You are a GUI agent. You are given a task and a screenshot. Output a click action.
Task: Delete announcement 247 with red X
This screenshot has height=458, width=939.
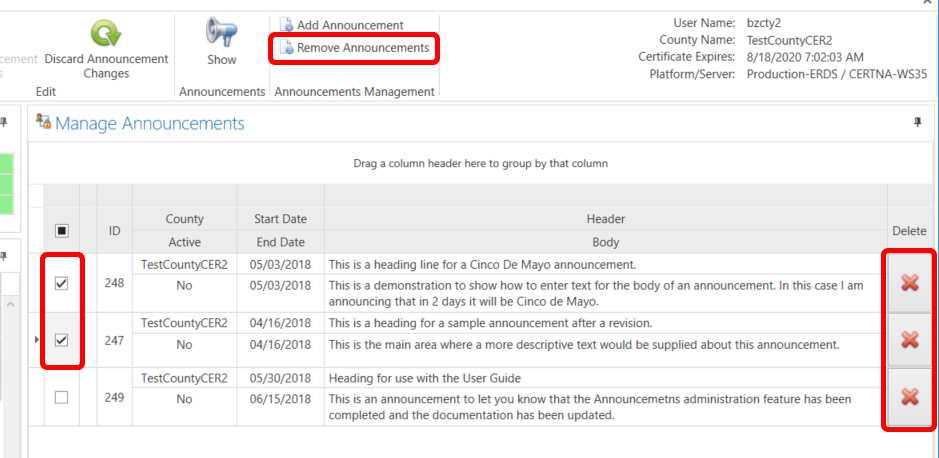909,340
